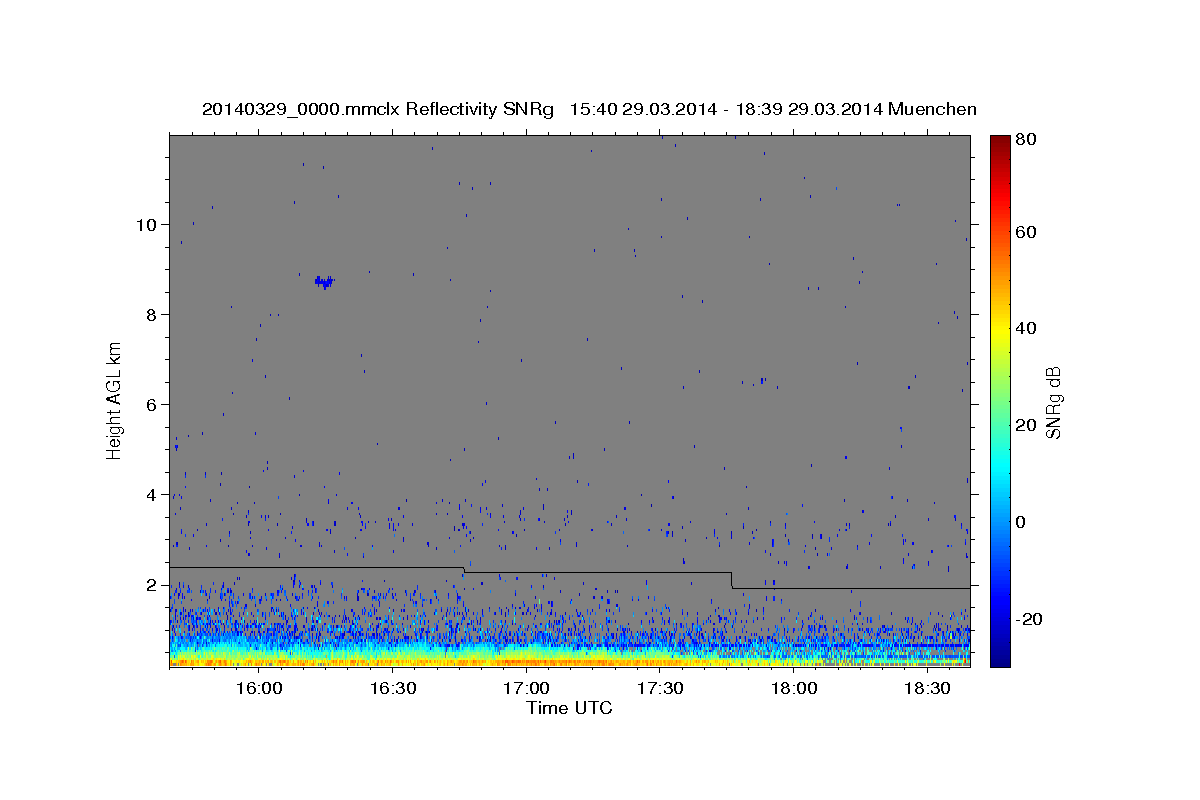
Task: Click the 18:00 time tick label
Action: pyautogui.click(x=793, y=689)
